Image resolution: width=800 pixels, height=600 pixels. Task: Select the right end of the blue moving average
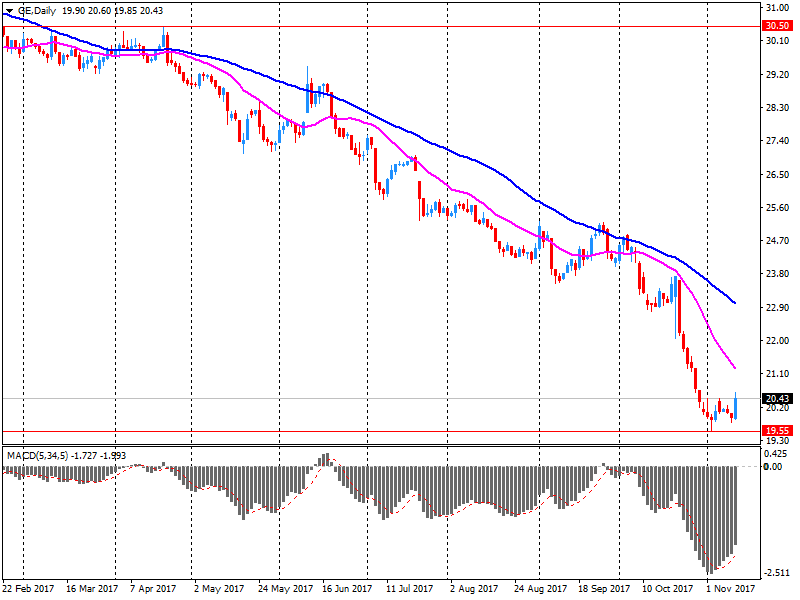pos(734,303)
